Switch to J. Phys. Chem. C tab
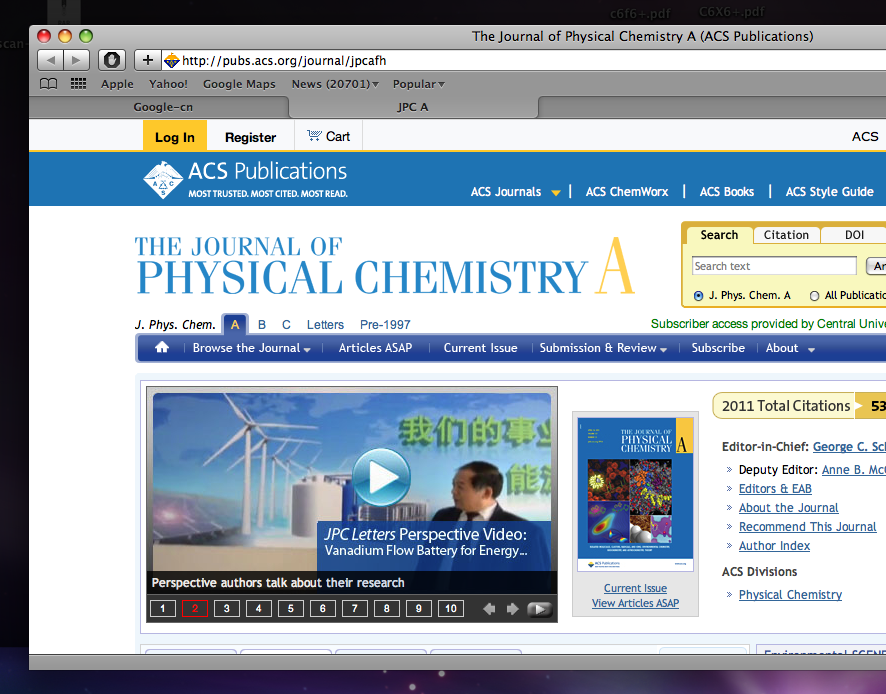 point(286,325)
